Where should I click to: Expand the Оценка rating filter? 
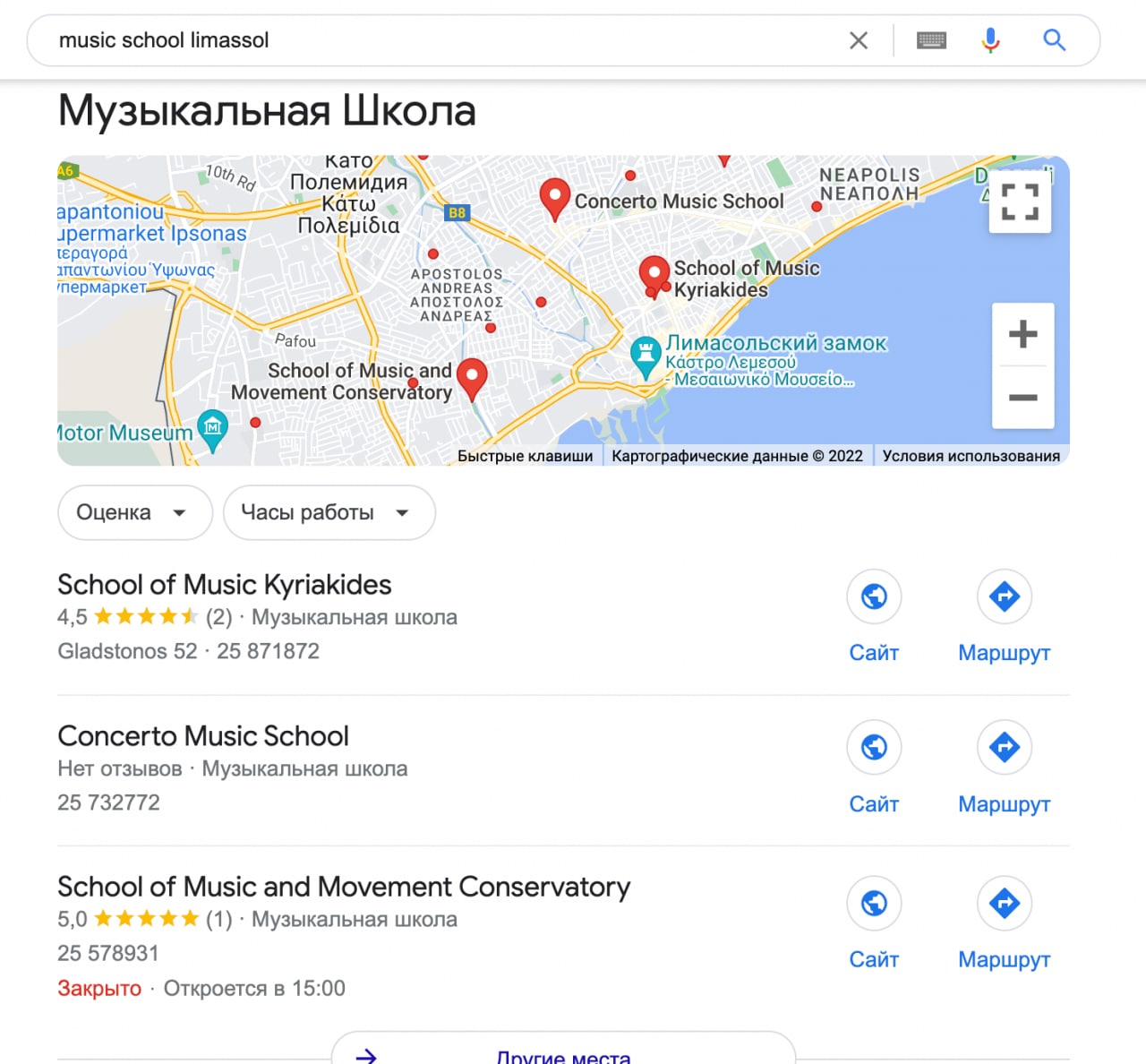[135, 512]
